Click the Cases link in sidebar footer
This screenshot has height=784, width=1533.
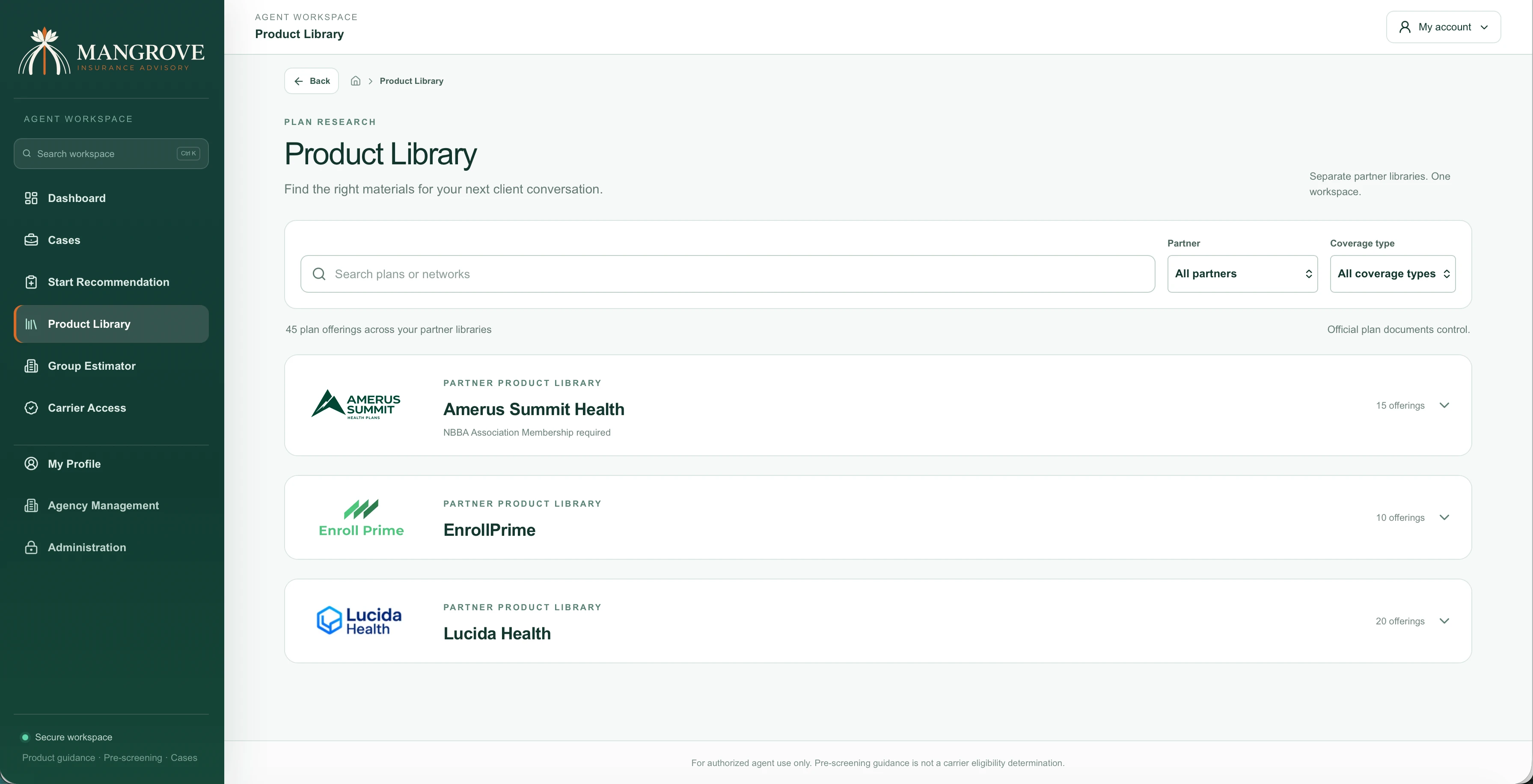[184, 758]
